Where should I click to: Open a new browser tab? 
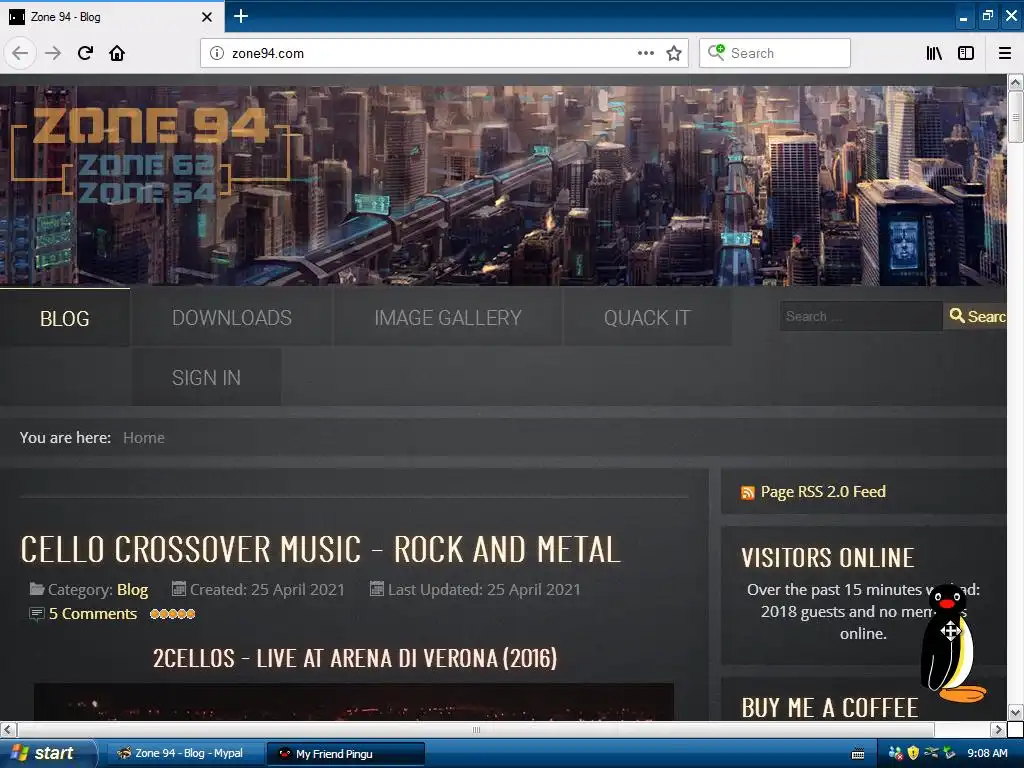tap(240, 16)
